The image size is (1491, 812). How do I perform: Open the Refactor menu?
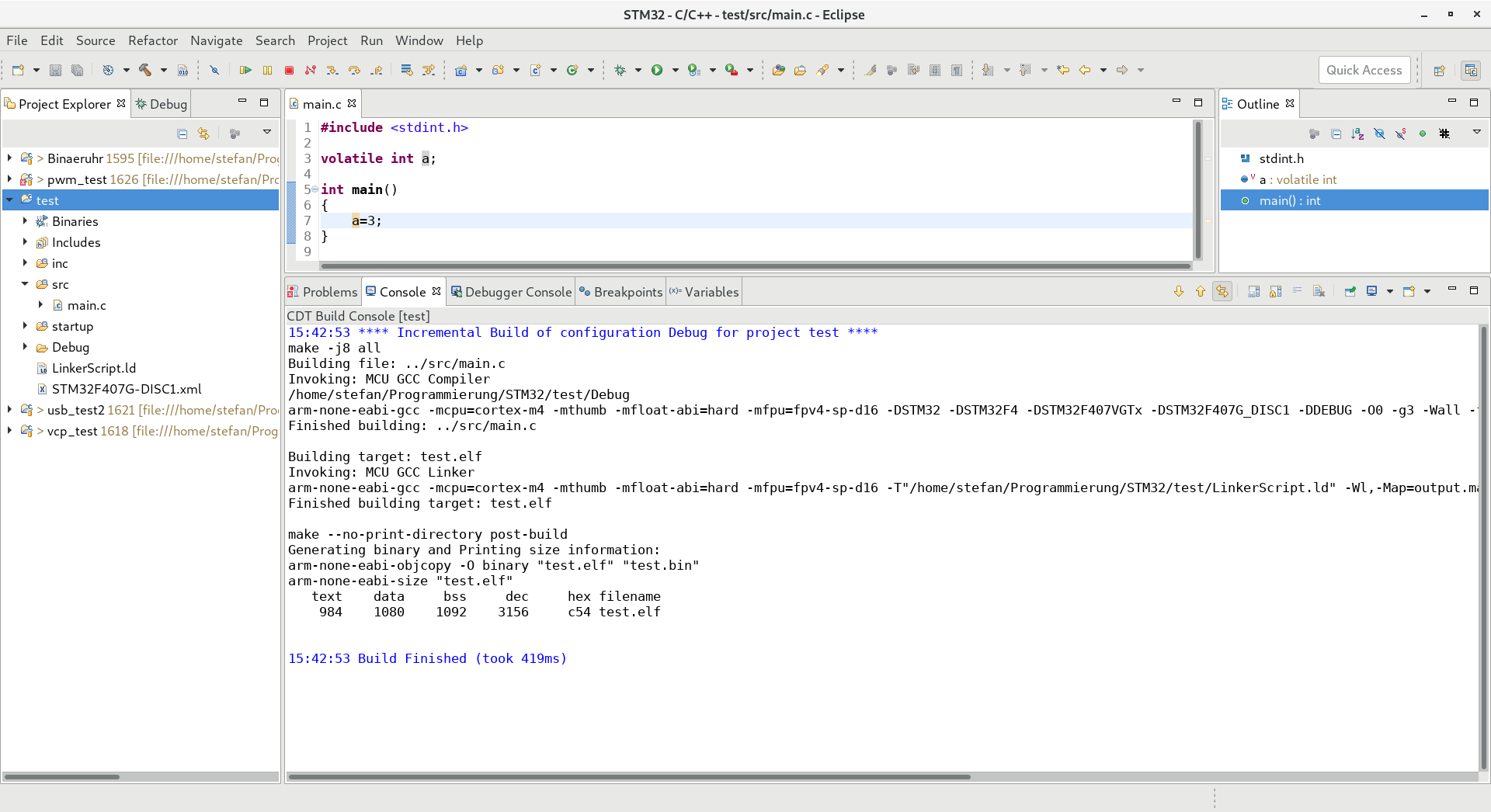click(153, 40)
